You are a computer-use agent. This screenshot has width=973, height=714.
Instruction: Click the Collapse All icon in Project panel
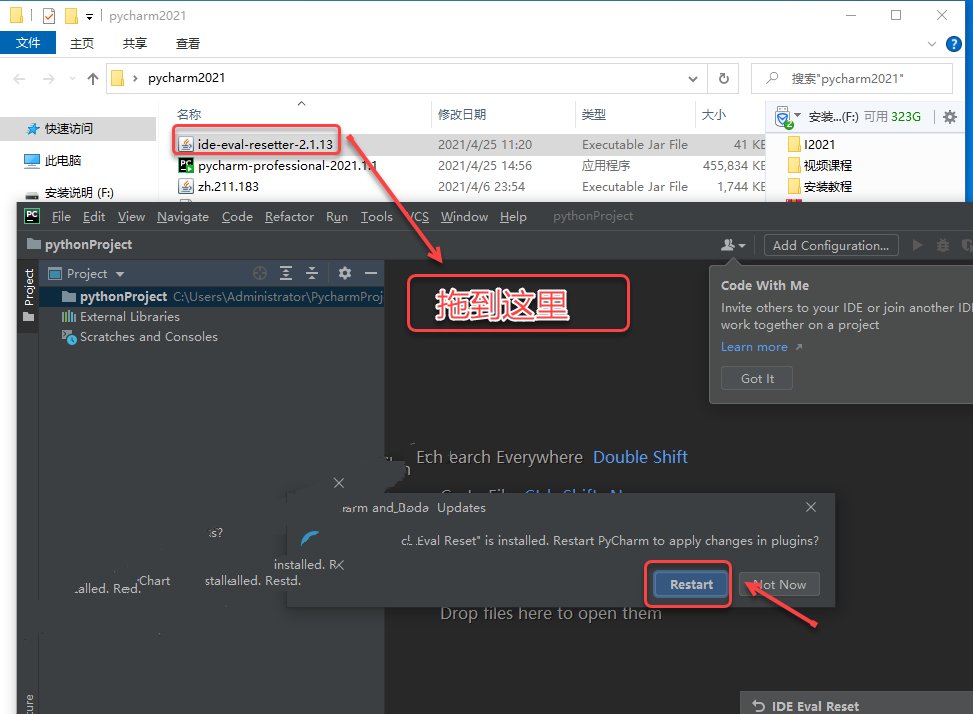click(312, 273)
